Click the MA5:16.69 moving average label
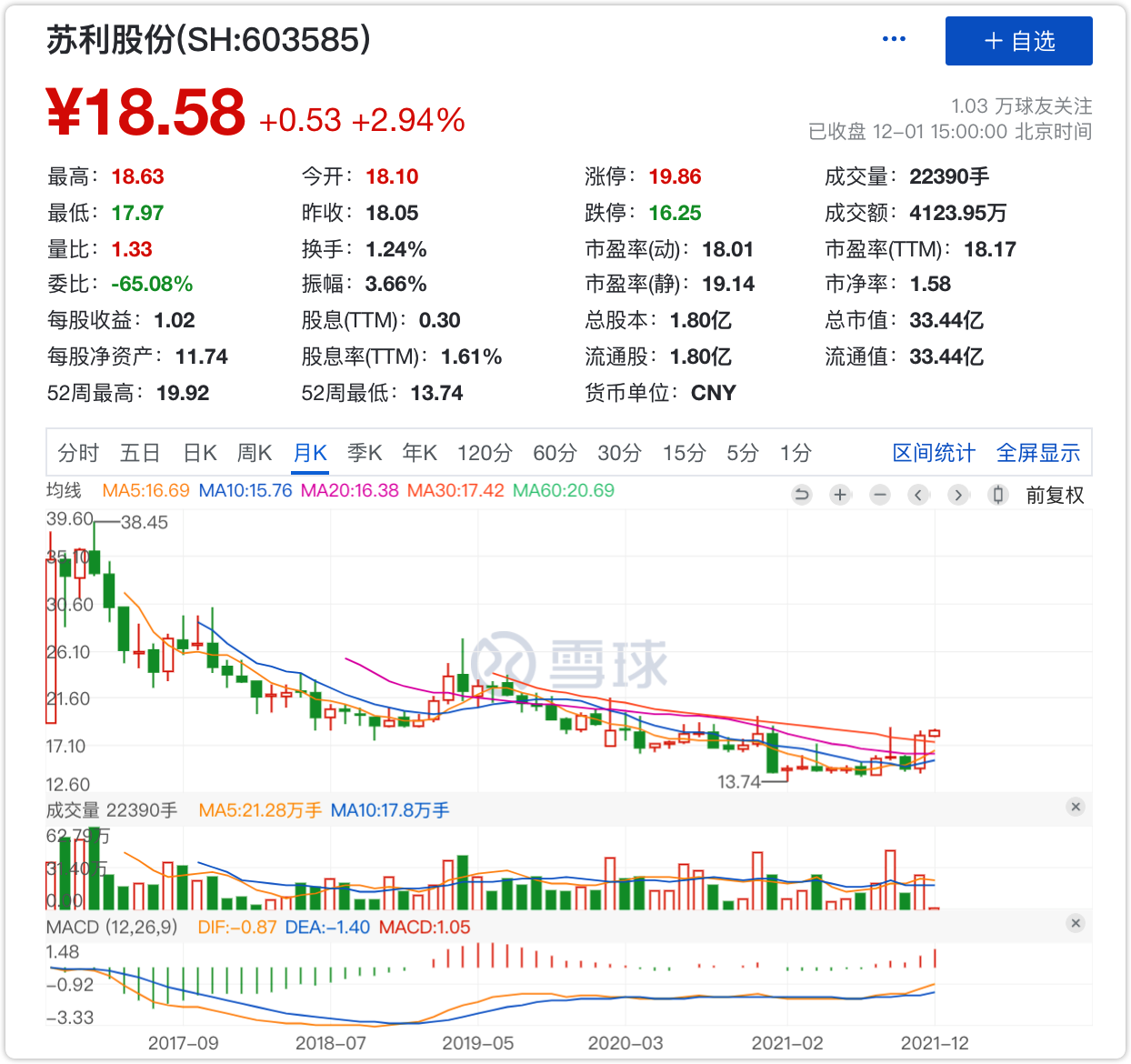Viewport: 1131px width, 1064px height. point(145,490)
